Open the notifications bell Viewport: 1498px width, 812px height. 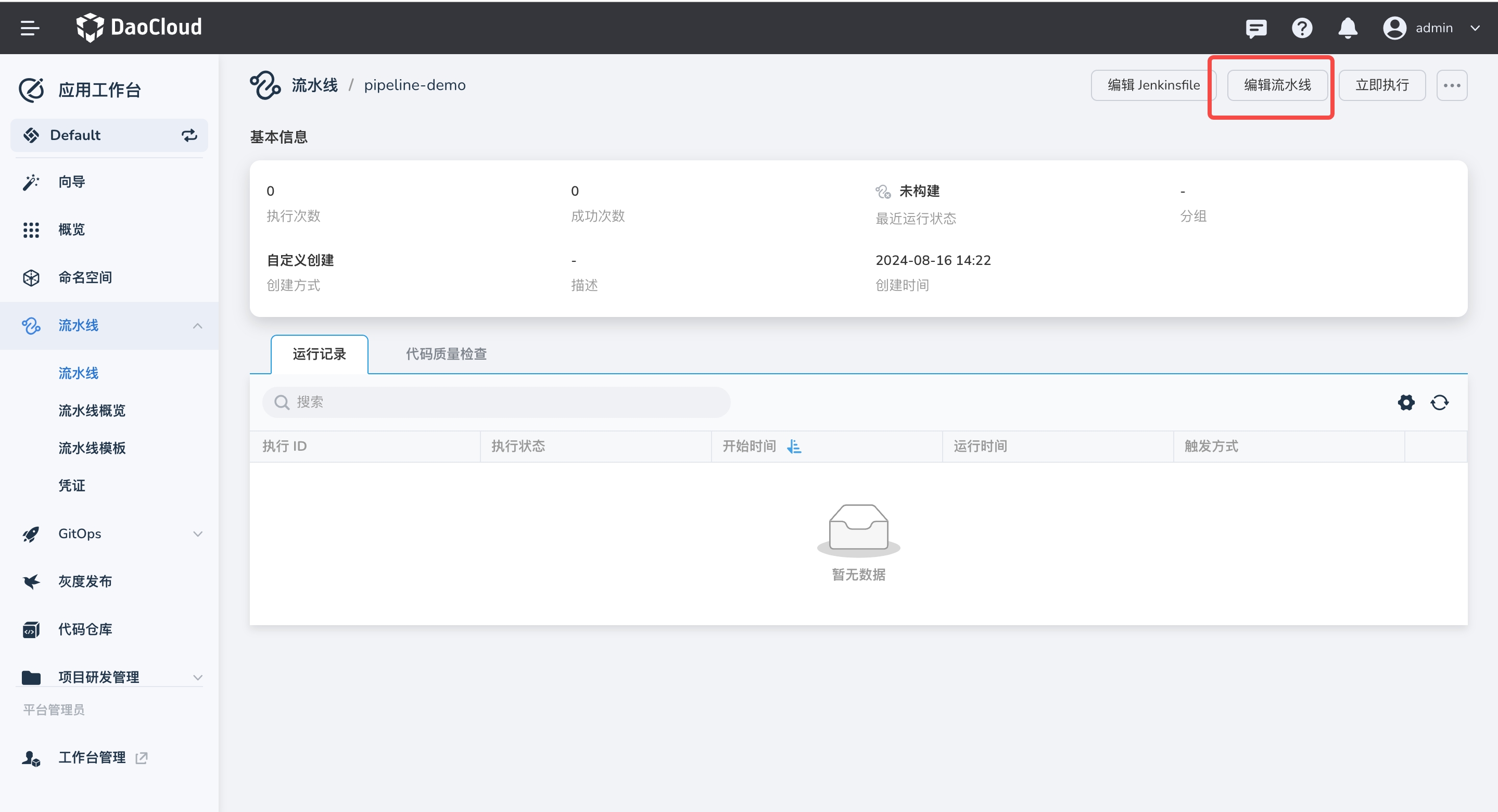(1348, 28)
